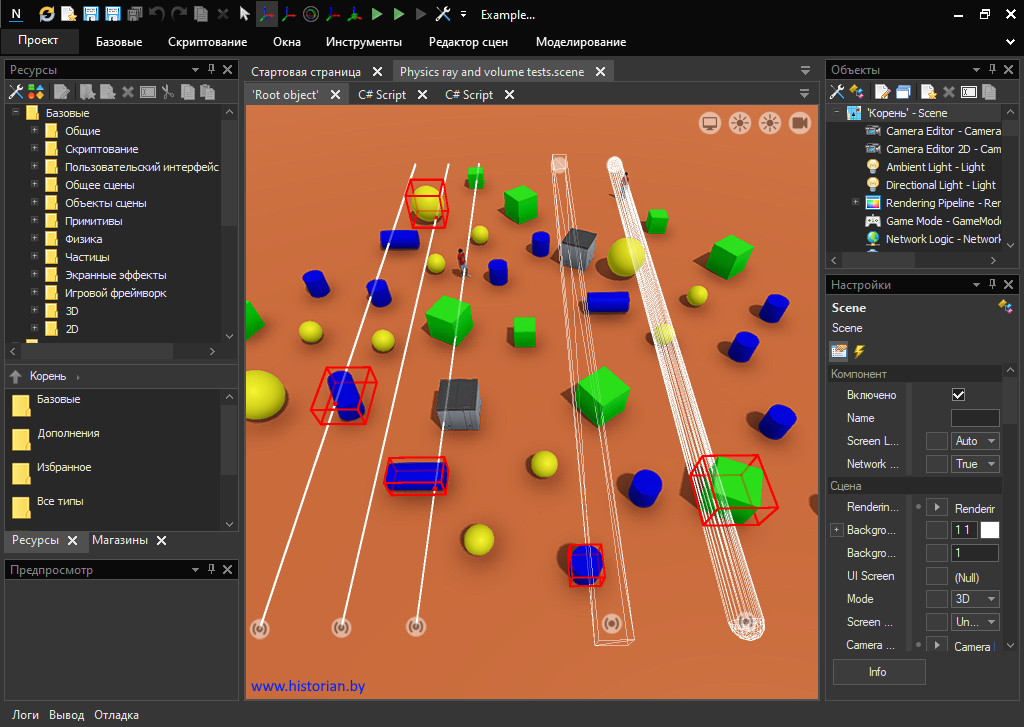Open the 'Инструменты' ribbon tab
1024x727 pixels.
[363, 42]
